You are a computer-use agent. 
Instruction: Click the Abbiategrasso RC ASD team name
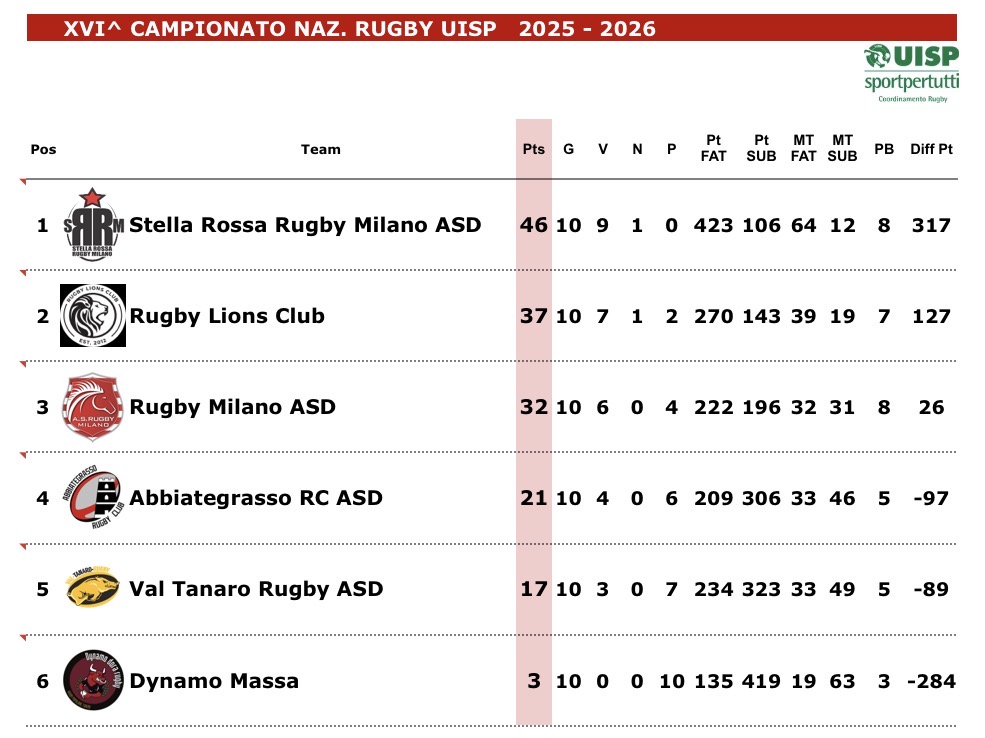[256, 498]
